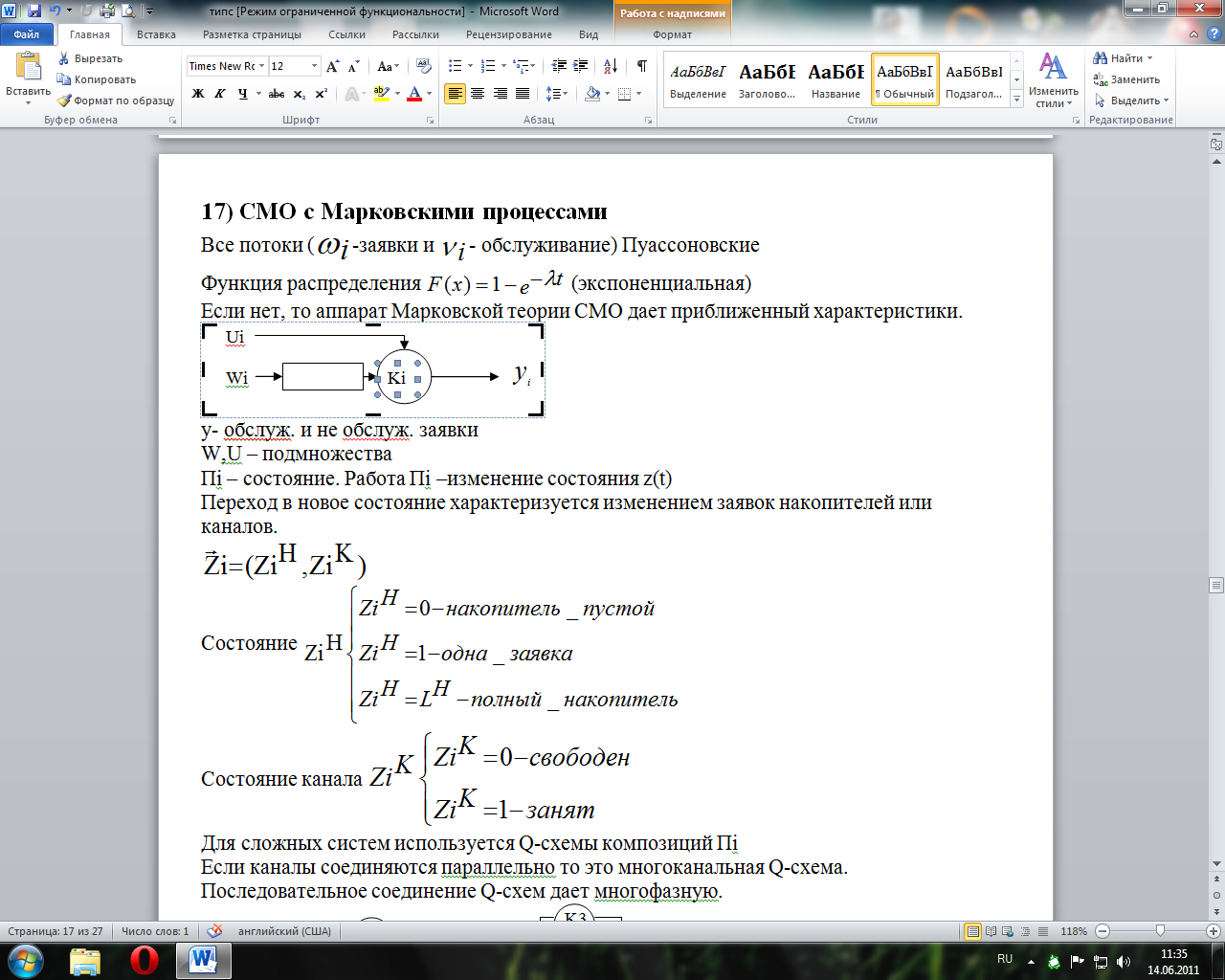Image resolution: width=1225 pixels, height=980 pixels.
Task: Switch to Разметка страницы tab
Action: 252,34
